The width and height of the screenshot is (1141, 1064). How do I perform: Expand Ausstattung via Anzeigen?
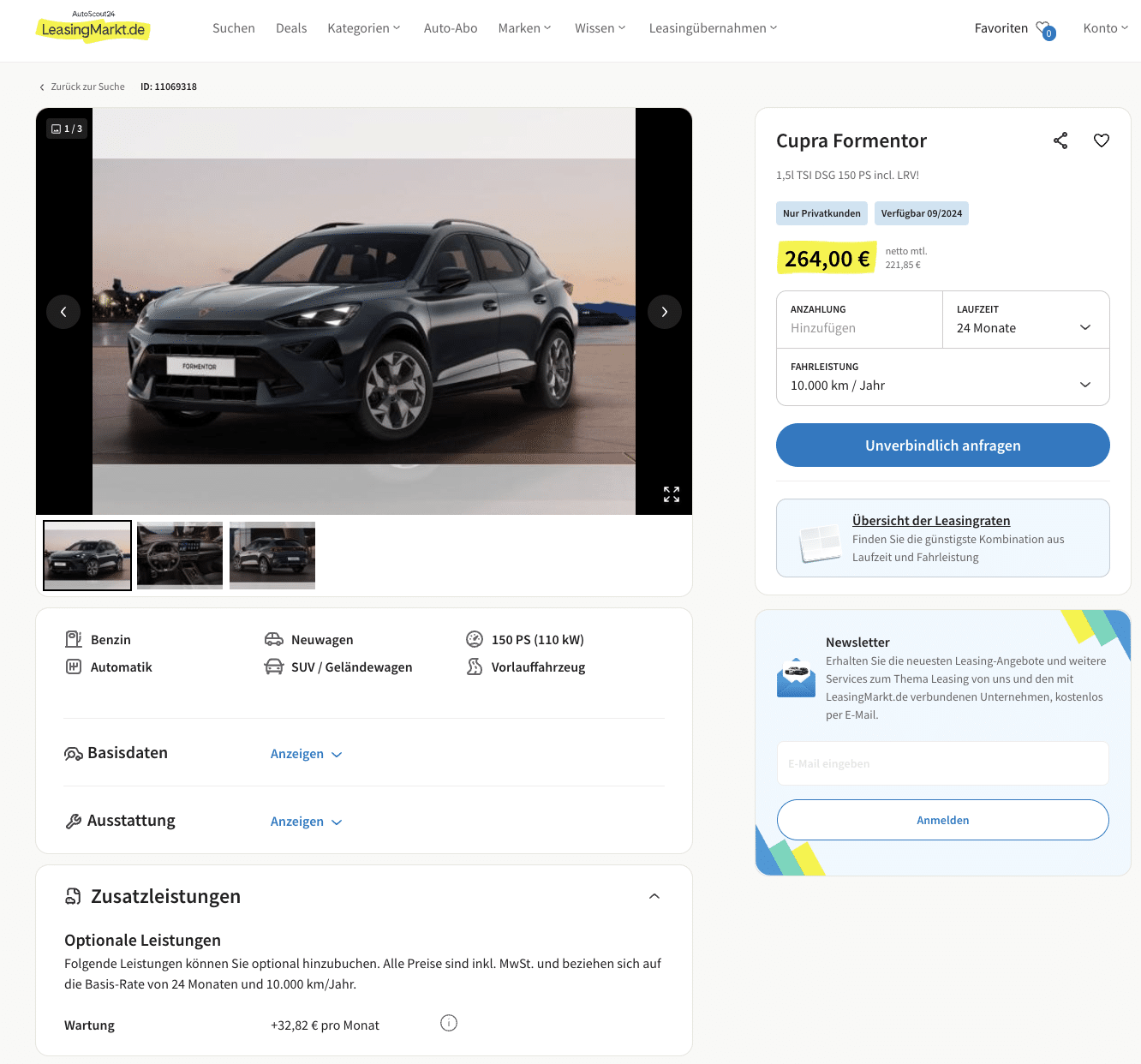pyautogui.click(x=306, y=822)
